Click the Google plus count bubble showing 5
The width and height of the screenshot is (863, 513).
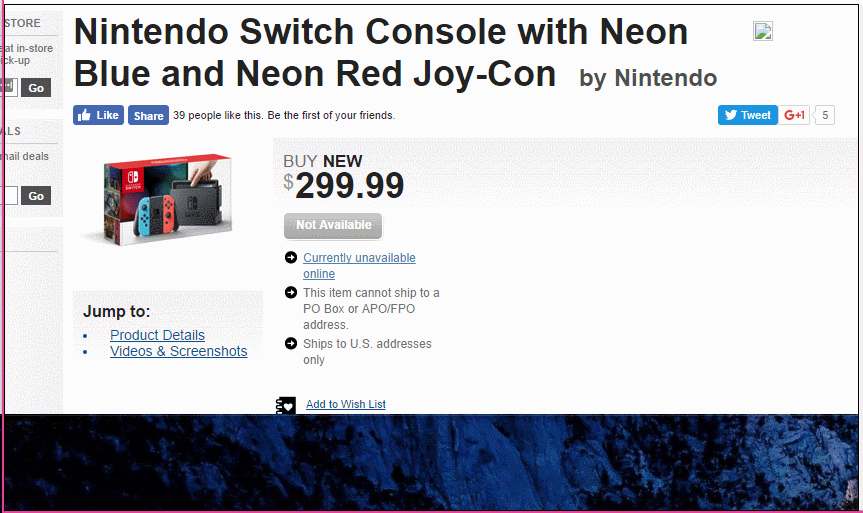pyautogui.click(x=824, y=115)
